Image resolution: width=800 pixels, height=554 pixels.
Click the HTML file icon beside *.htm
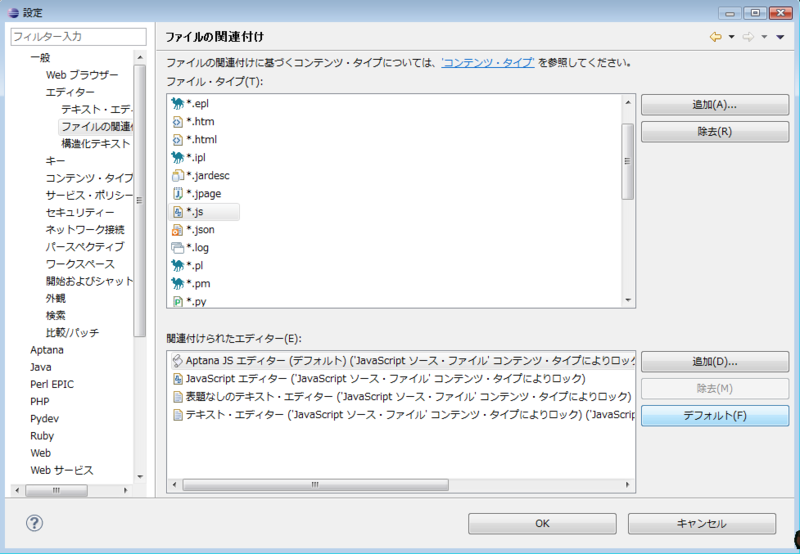(178, 121)
